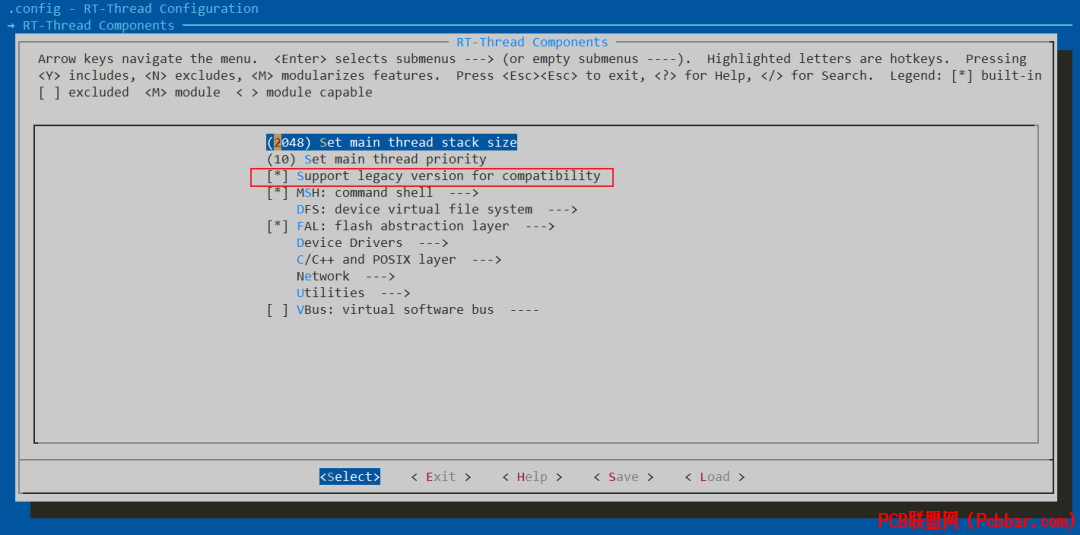Click the Exit button
The width and height of the screenshot is (1080, 535).
[441, 476]
